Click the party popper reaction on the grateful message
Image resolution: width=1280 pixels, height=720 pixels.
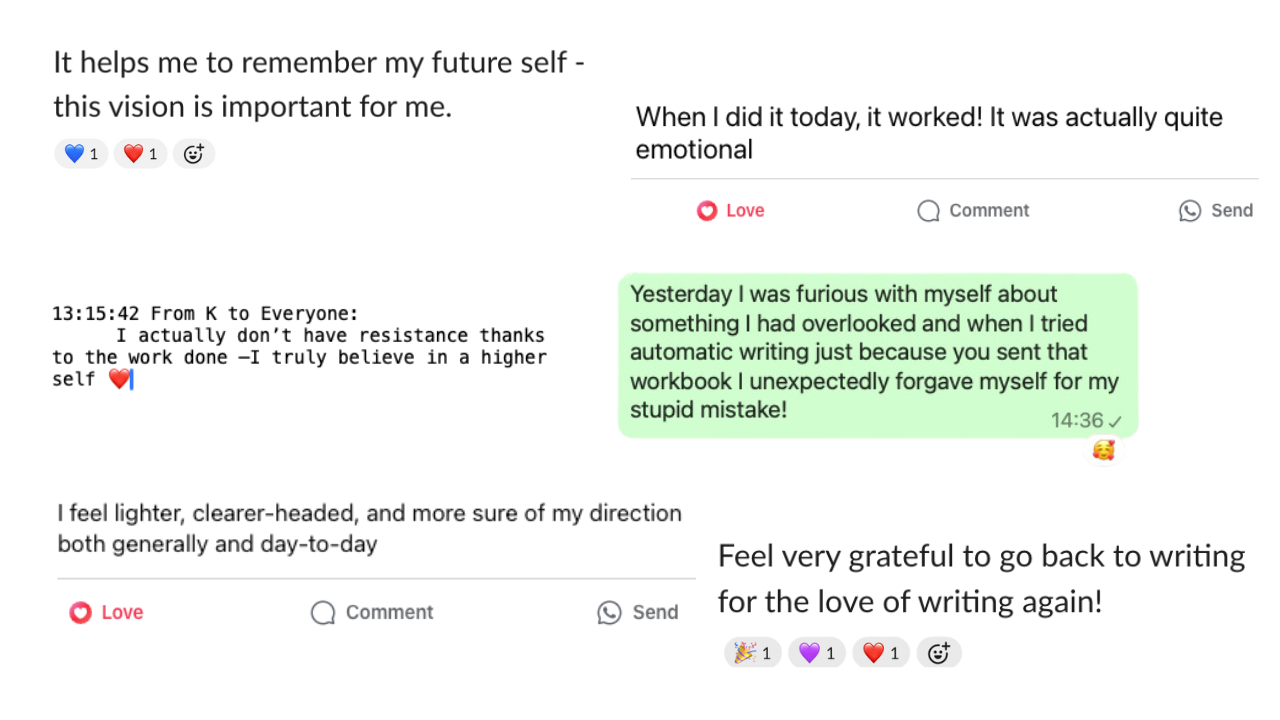click(753, 653)
